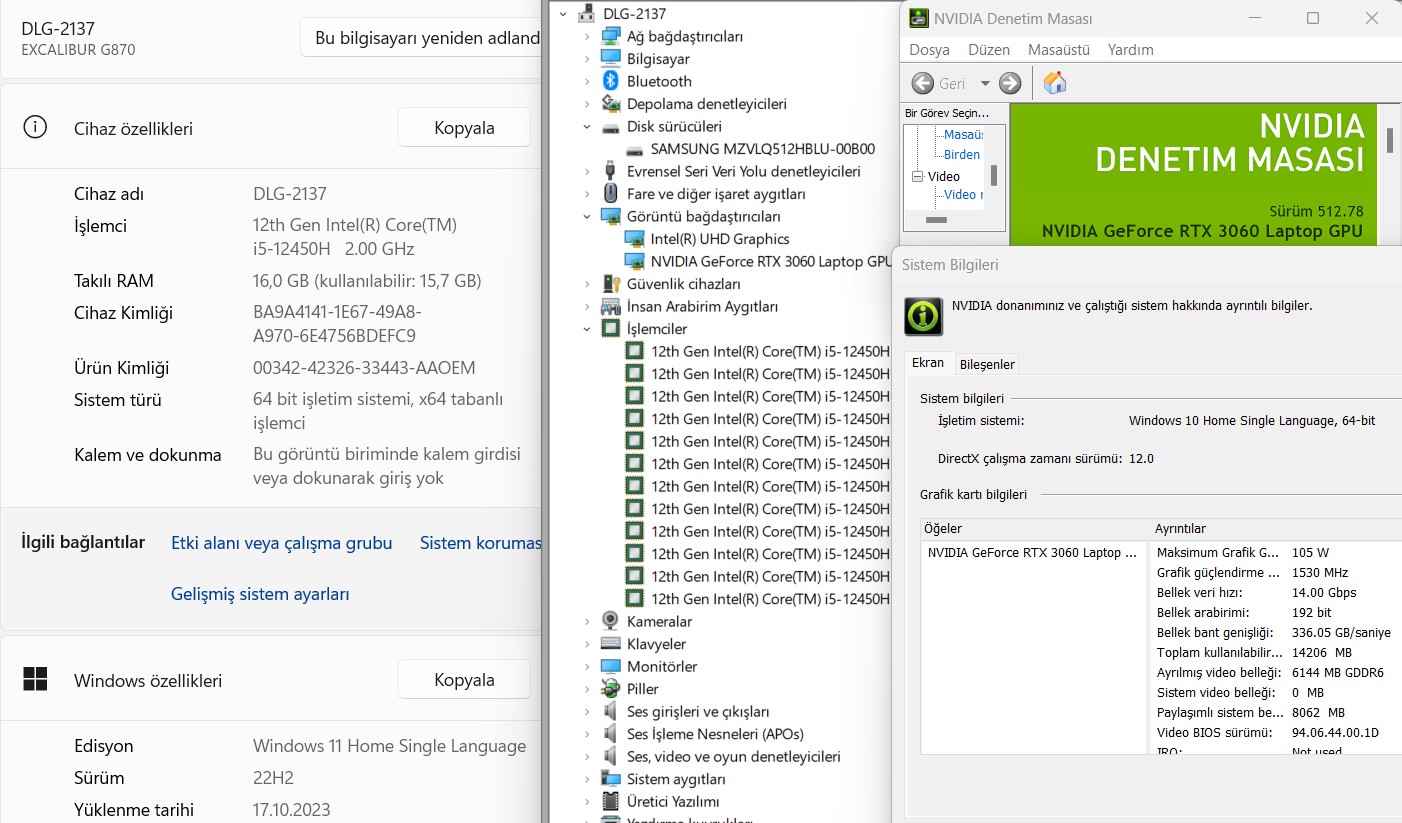Click the Öğeler column header
1402x823 pixels.
1035,528
